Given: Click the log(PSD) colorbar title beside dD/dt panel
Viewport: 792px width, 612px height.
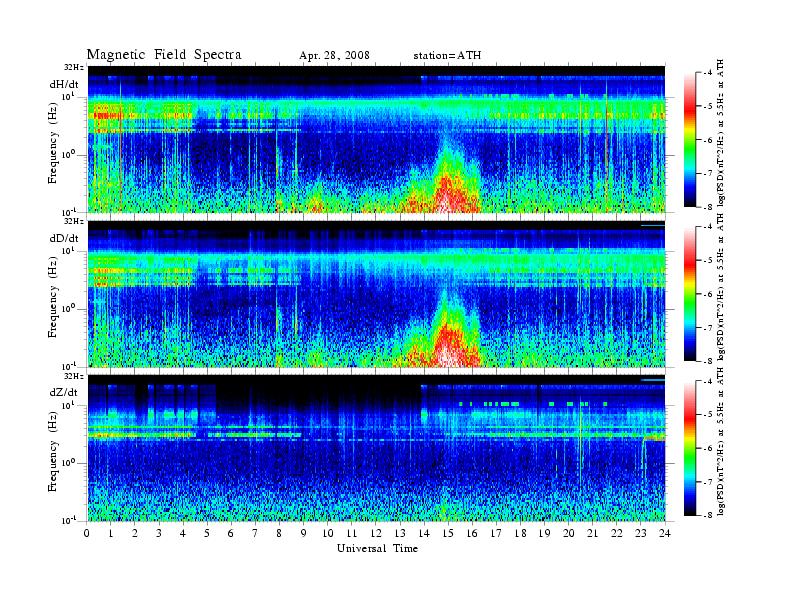Looking at the screenshot, I should (721, 287).
